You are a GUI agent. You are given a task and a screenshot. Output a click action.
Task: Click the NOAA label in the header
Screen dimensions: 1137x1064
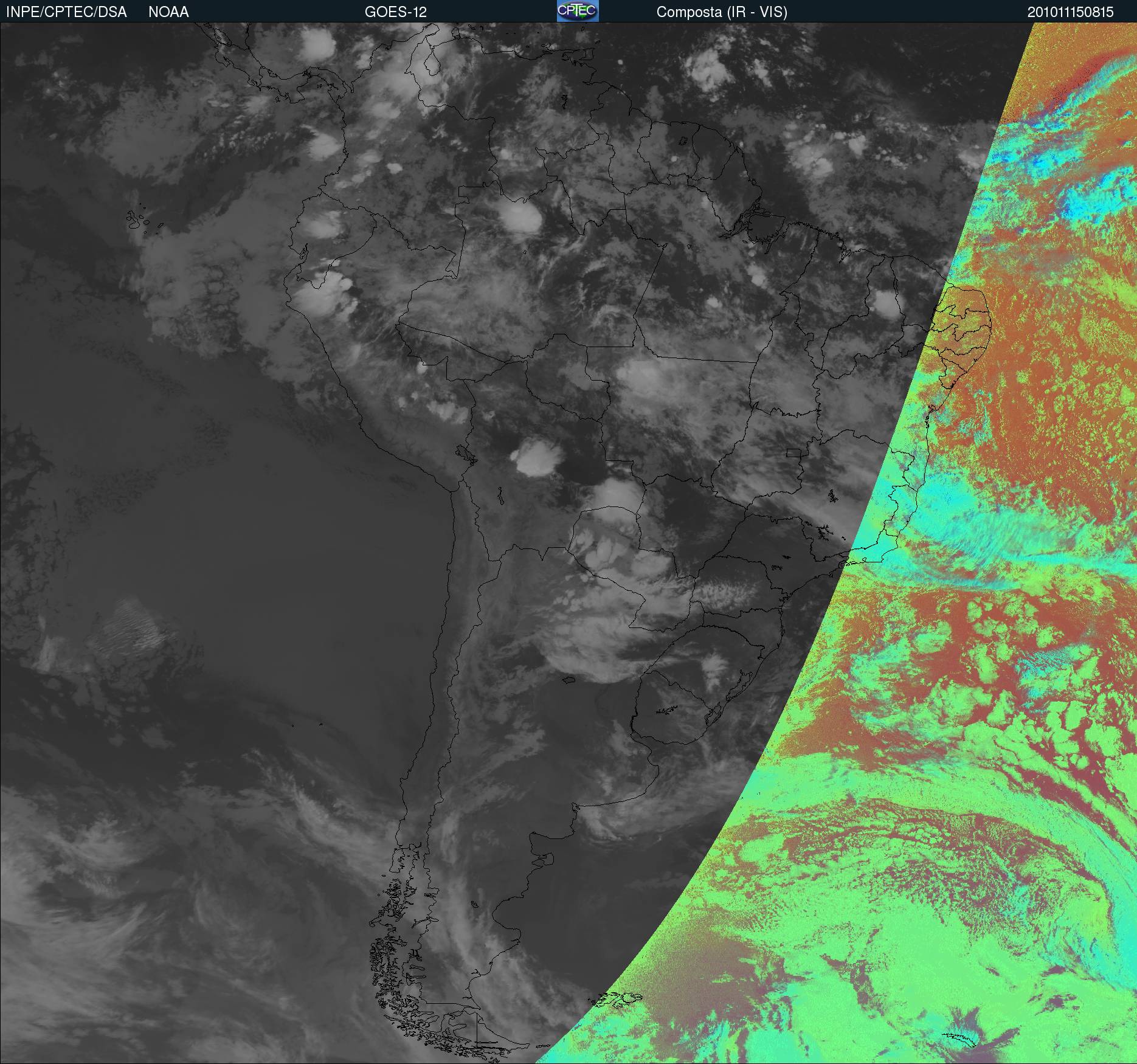(x=168, y=12)
